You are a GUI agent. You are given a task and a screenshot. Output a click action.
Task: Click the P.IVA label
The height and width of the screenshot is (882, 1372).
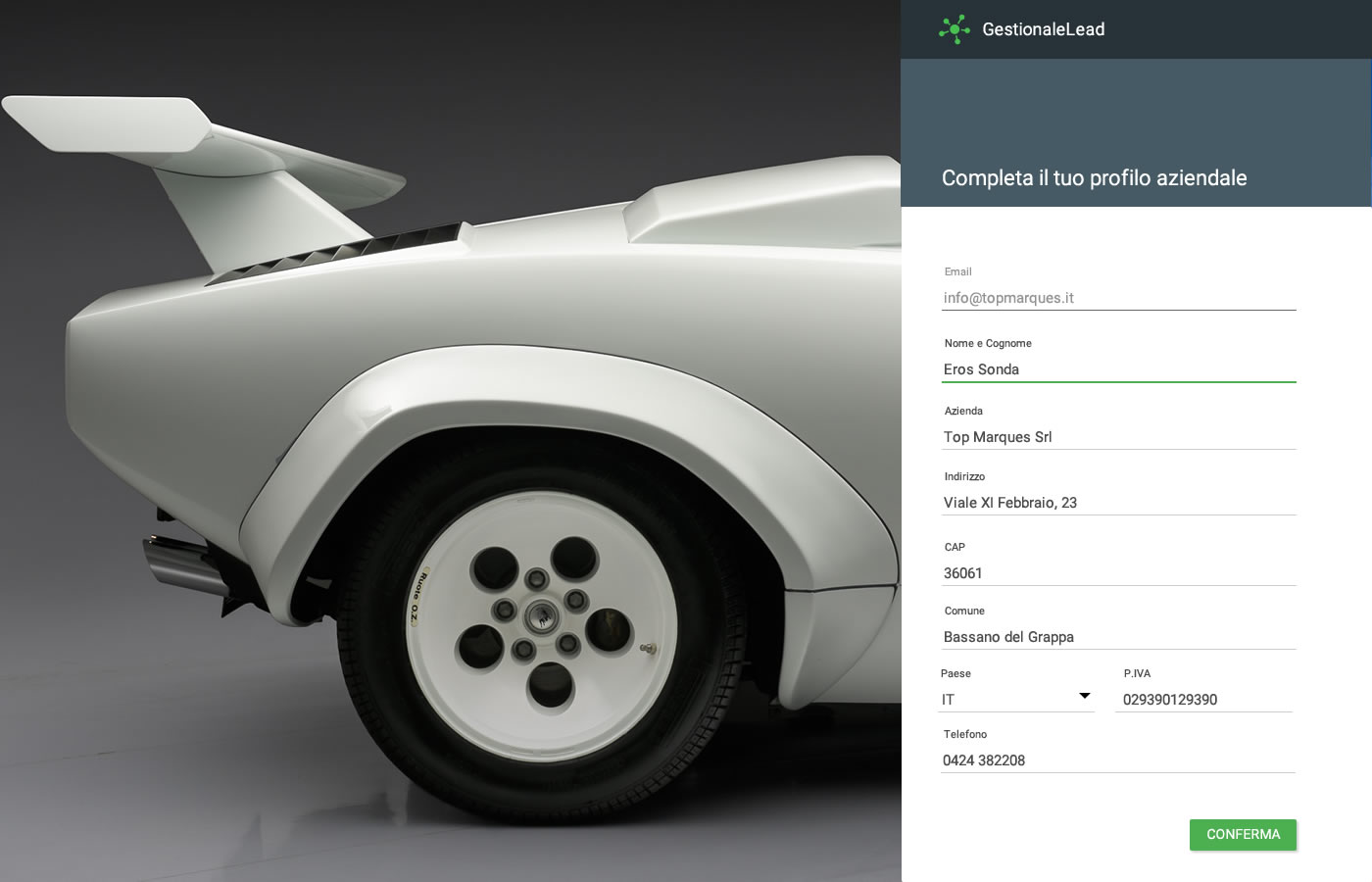coord(1137,673)
